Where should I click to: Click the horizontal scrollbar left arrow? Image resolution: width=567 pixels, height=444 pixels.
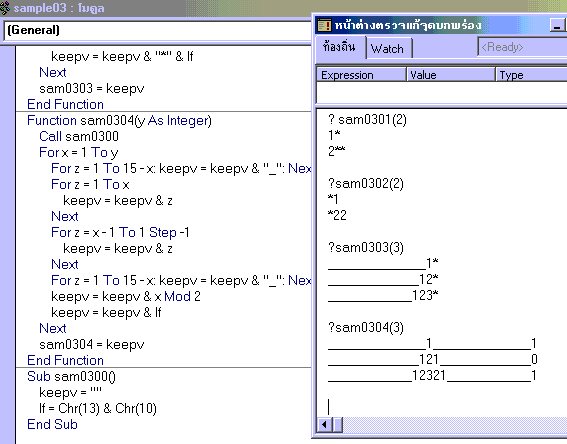click(324, 424)
